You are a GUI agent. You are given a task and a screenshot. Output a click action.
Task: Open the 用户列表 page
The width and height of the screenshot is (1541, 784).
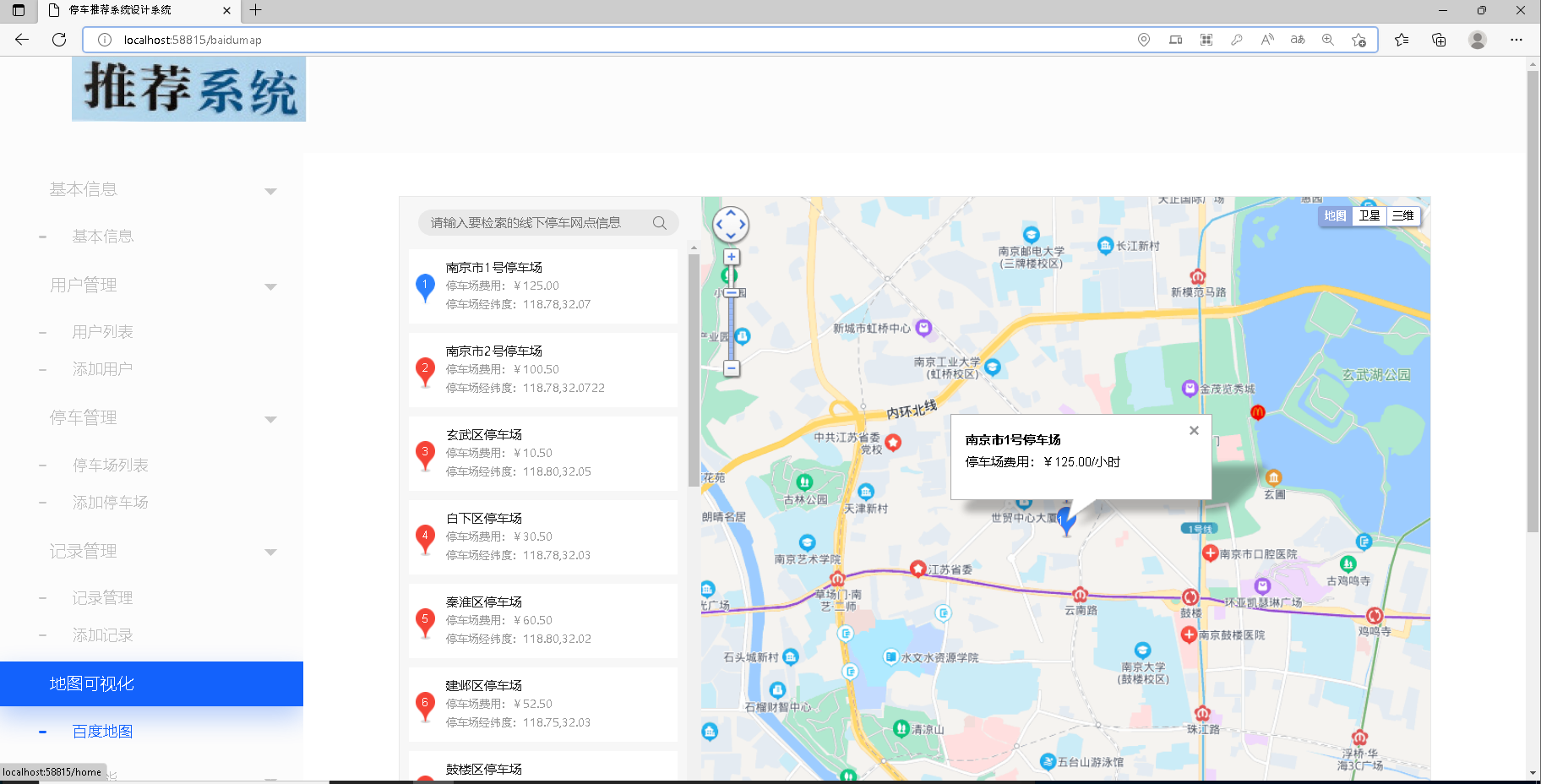103,332
